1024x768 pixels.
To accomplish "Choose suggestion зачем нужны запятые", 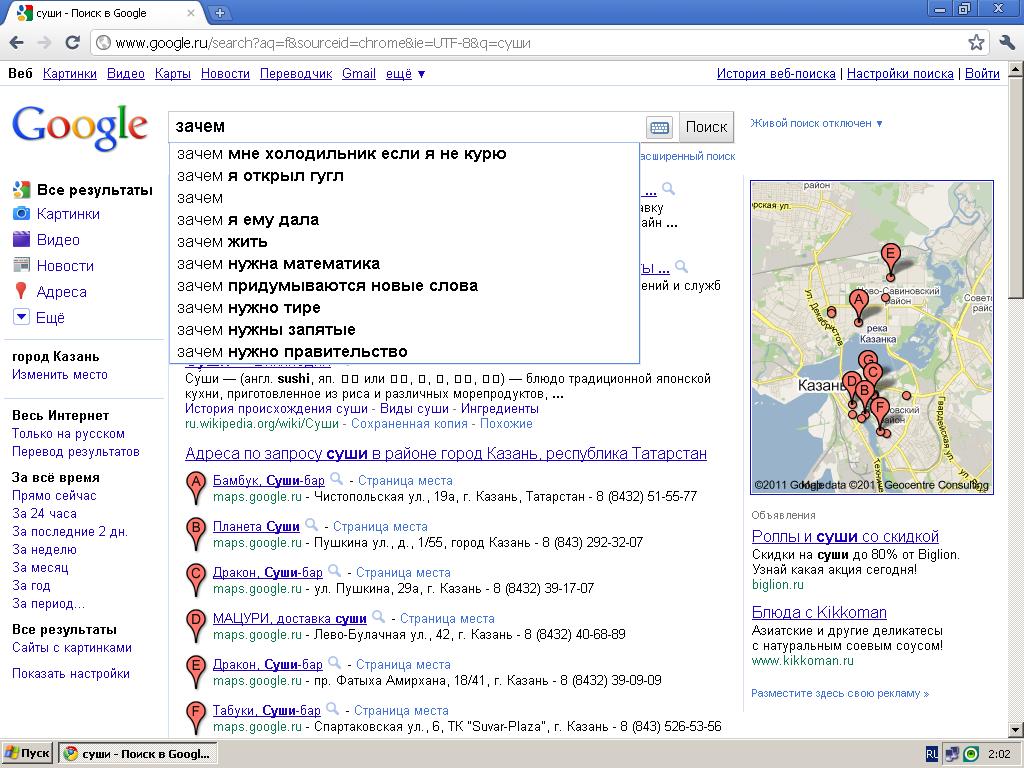I will (x=266, y=330).
